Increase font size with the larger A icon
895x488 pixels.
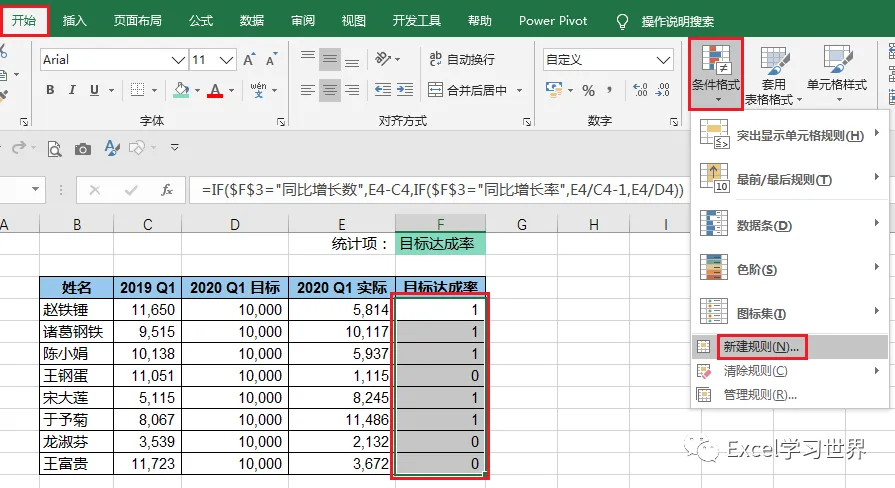[x=249, y=59]
